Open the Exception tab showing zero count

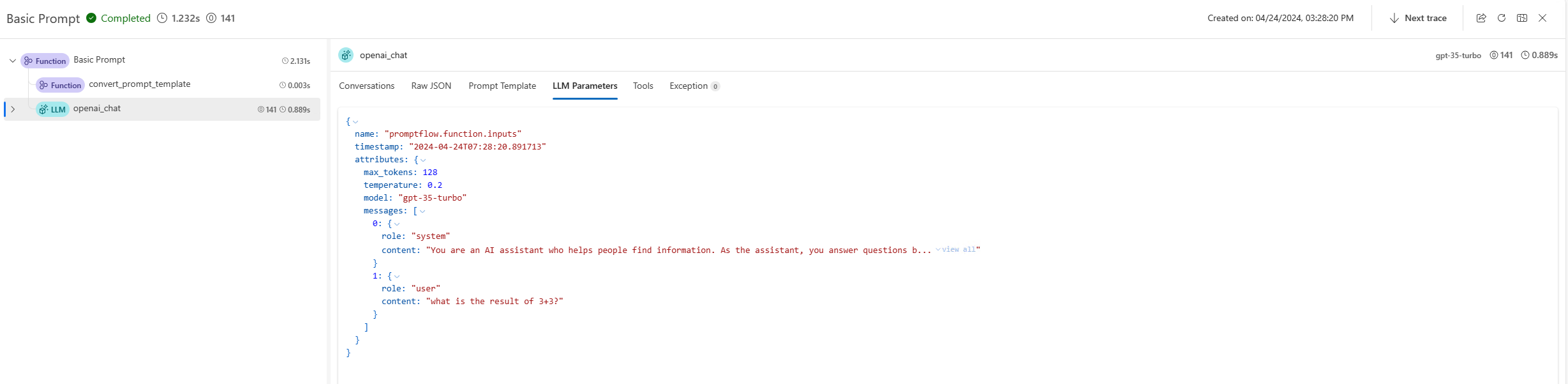click(688, 86)
